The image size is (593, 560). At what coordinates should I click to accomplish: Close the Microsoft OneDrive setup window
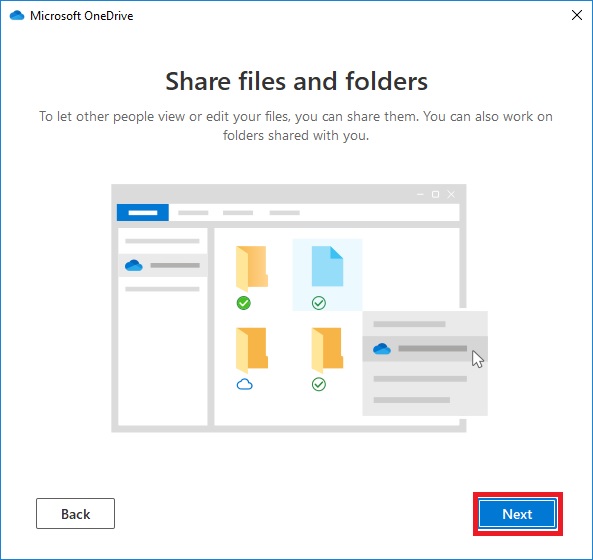577,15
